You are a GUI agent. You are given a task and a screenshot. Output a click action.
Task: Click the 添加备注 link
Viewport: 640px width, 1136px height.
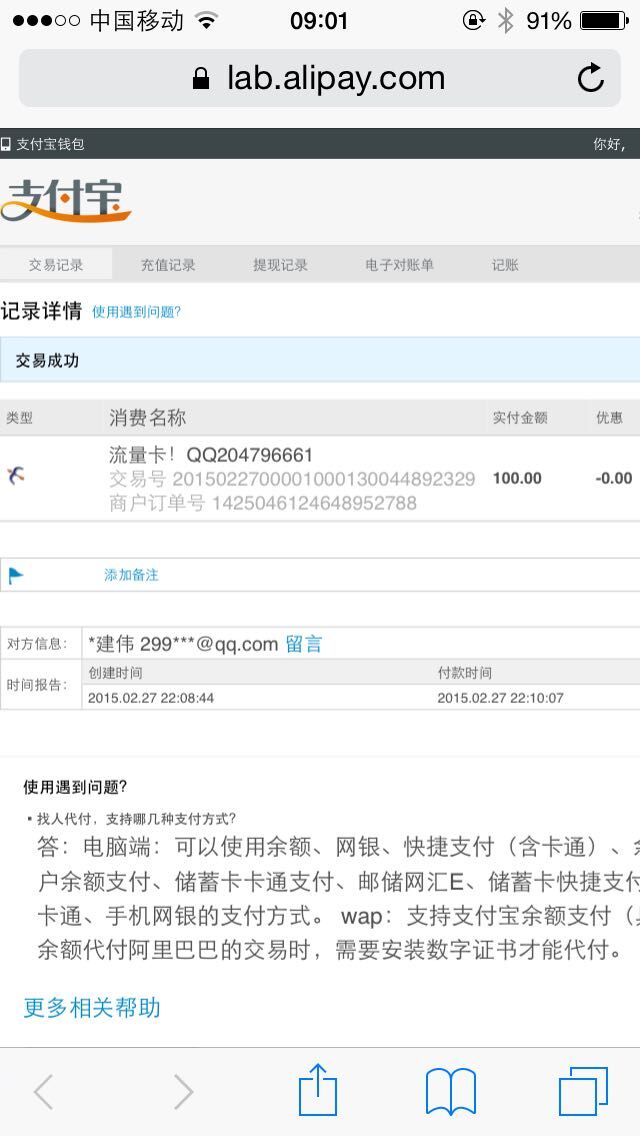click(x=131, y=575)
